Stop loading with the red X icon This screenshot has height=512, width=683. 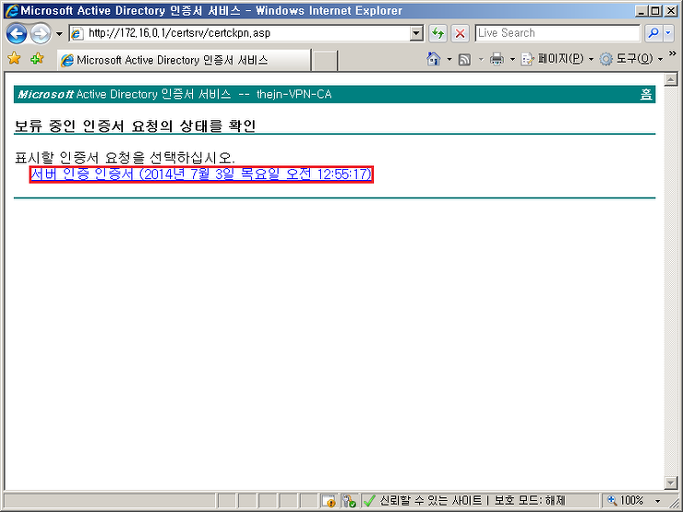tap(460, 33)
